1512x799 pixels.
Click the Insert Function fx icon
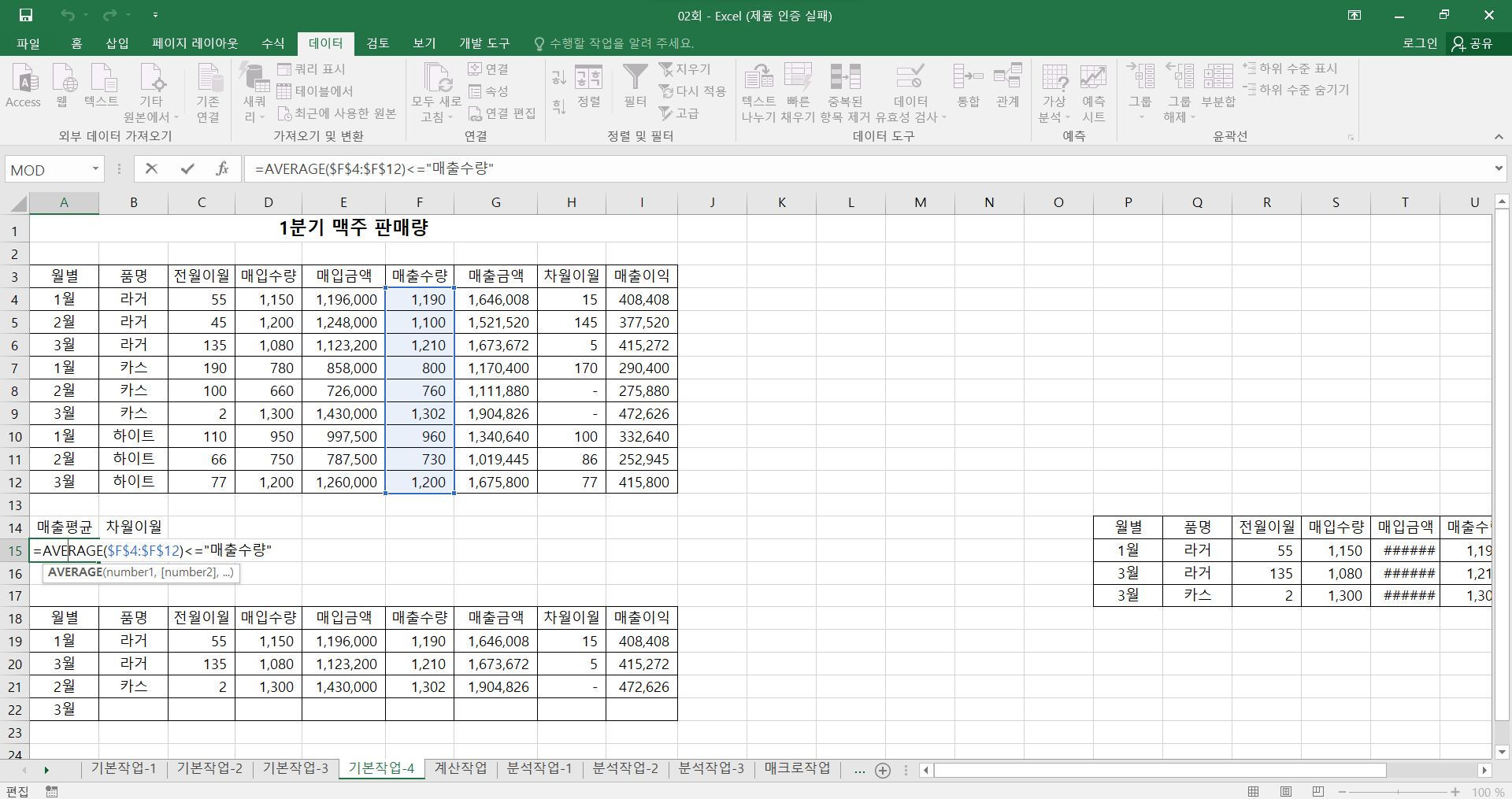coord(222,168)
